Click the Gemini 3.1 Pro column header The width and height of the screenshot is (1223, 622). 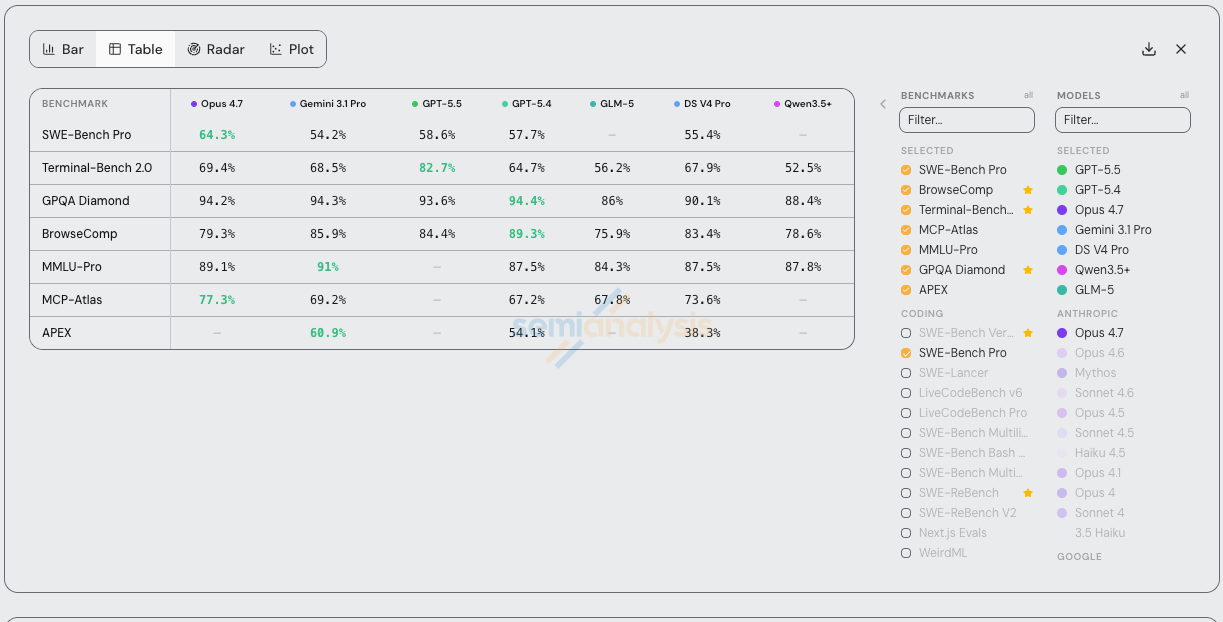click(328, 104)
